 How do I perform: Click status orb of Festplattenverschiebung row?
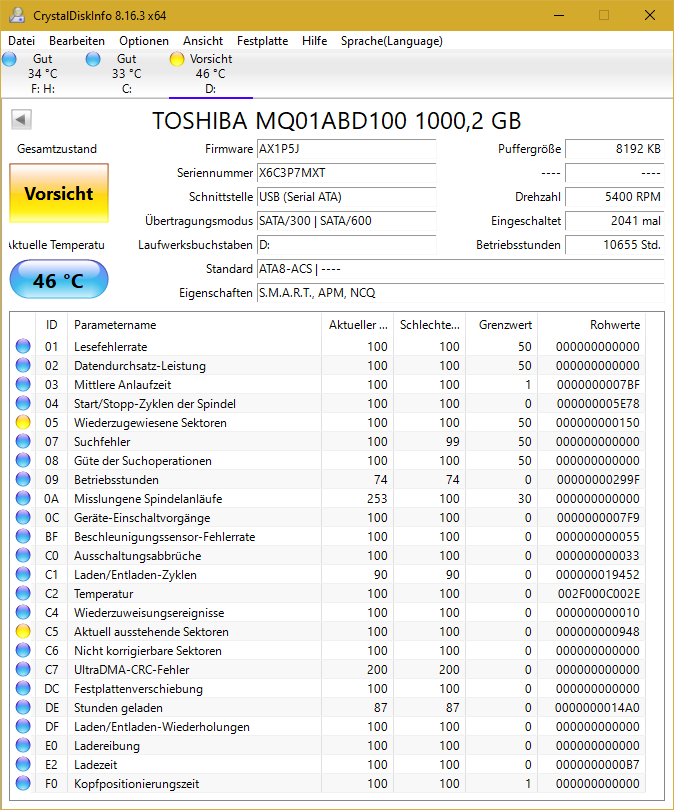pos(23,688)
